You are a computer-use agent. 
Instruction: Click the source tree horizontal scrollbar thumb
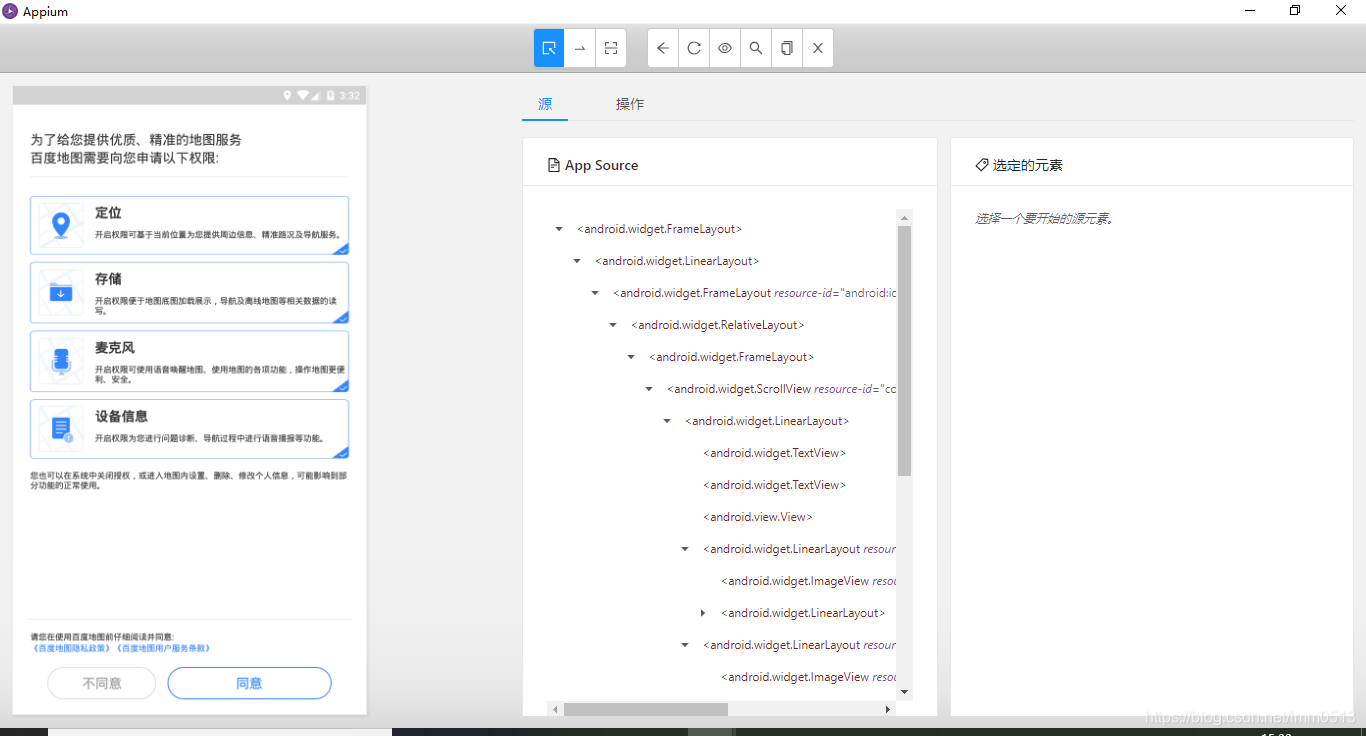[646, 709]
